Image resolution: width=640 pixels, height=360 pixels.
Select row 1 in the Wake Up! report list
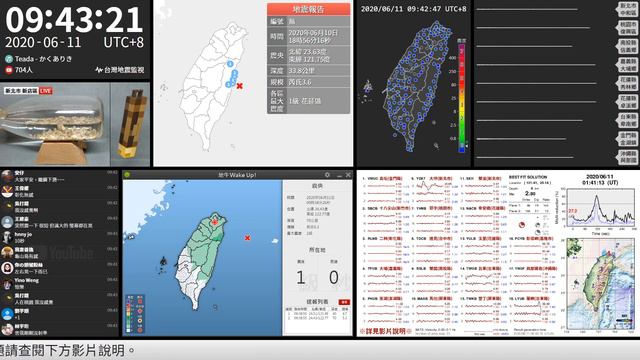[x=317, y=313]
